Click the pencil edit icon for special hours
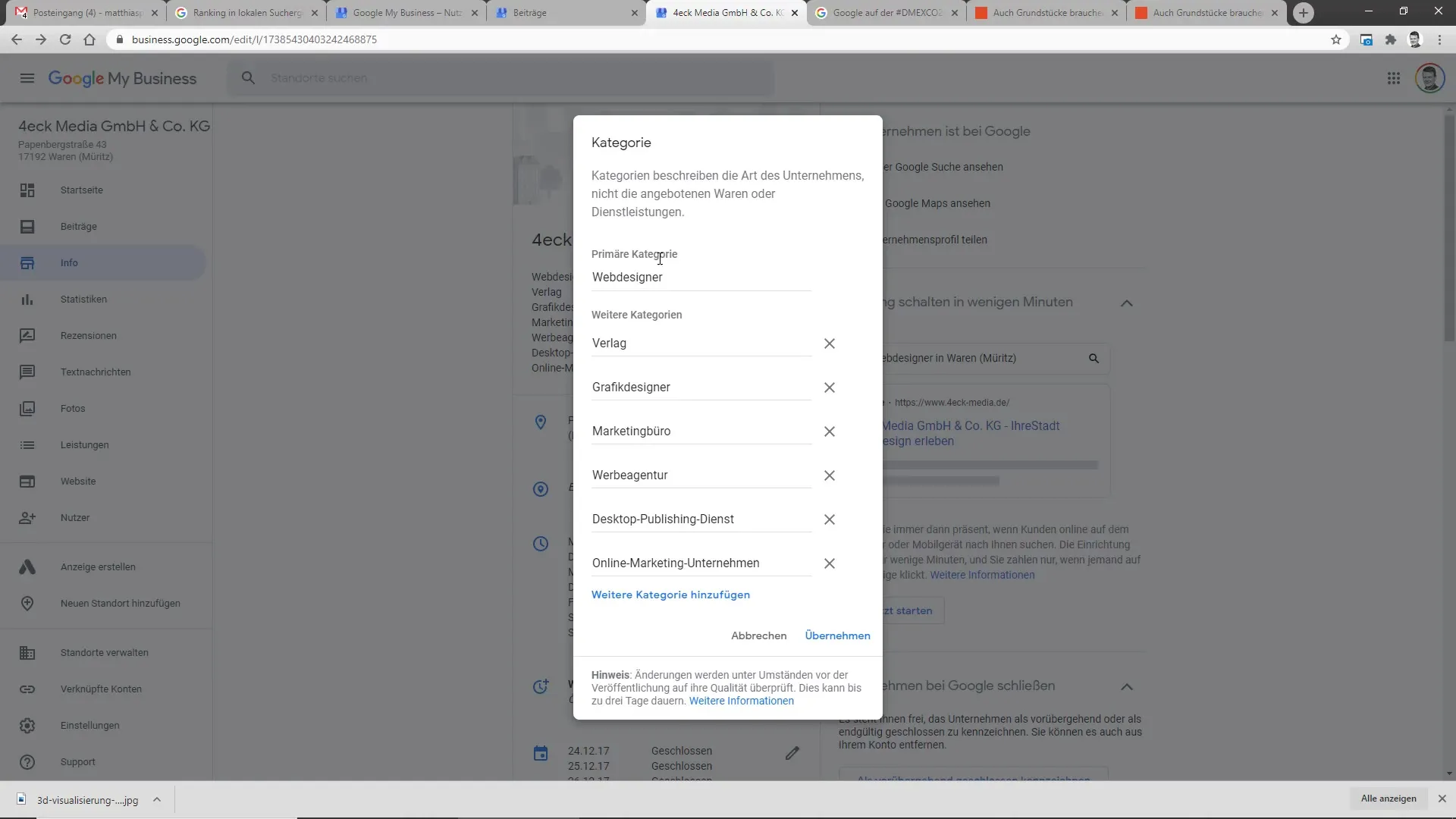Screen dimensions: 1456x819 tap(792, 753)
